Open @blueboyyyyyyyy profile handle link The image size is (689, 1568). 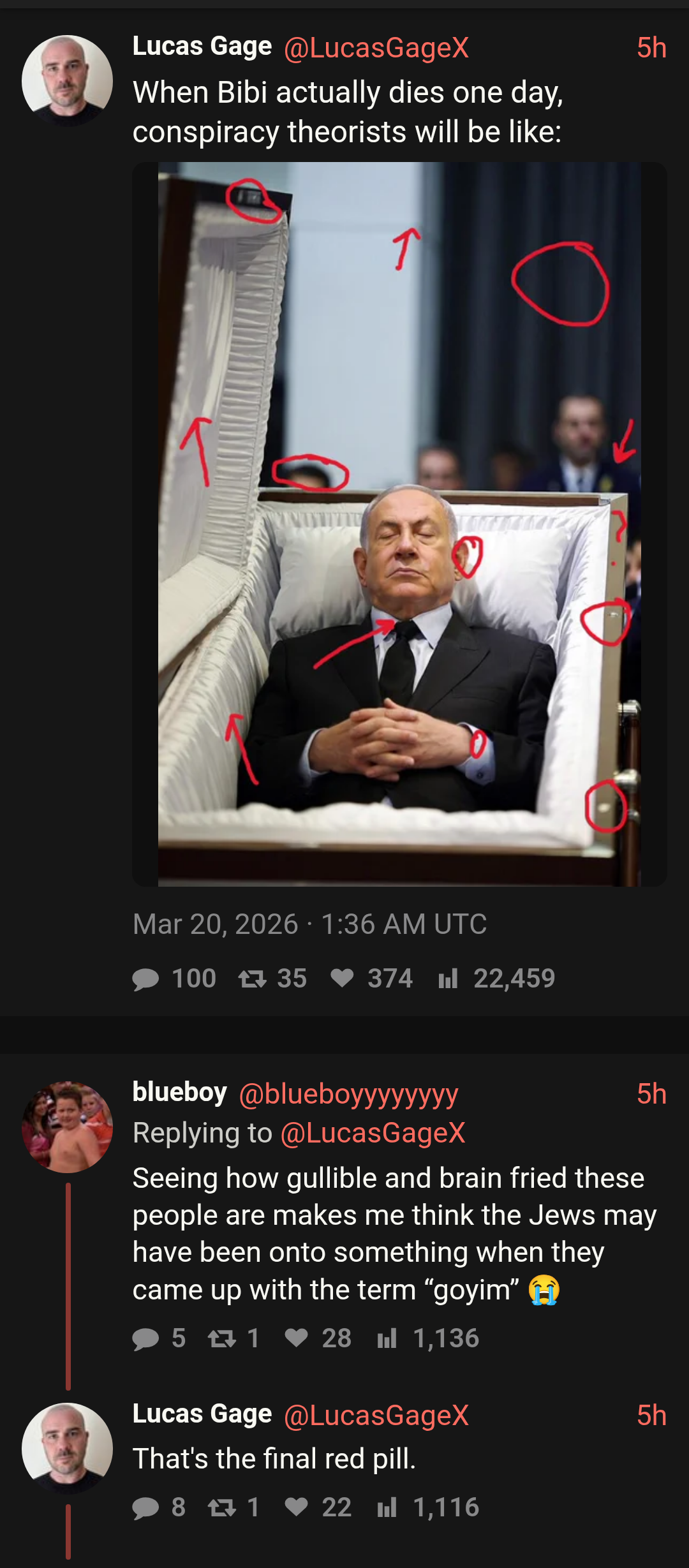348,1094
